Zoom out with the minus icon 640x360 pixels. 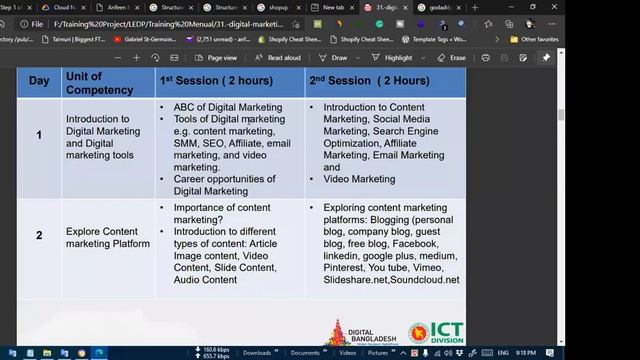118,58
